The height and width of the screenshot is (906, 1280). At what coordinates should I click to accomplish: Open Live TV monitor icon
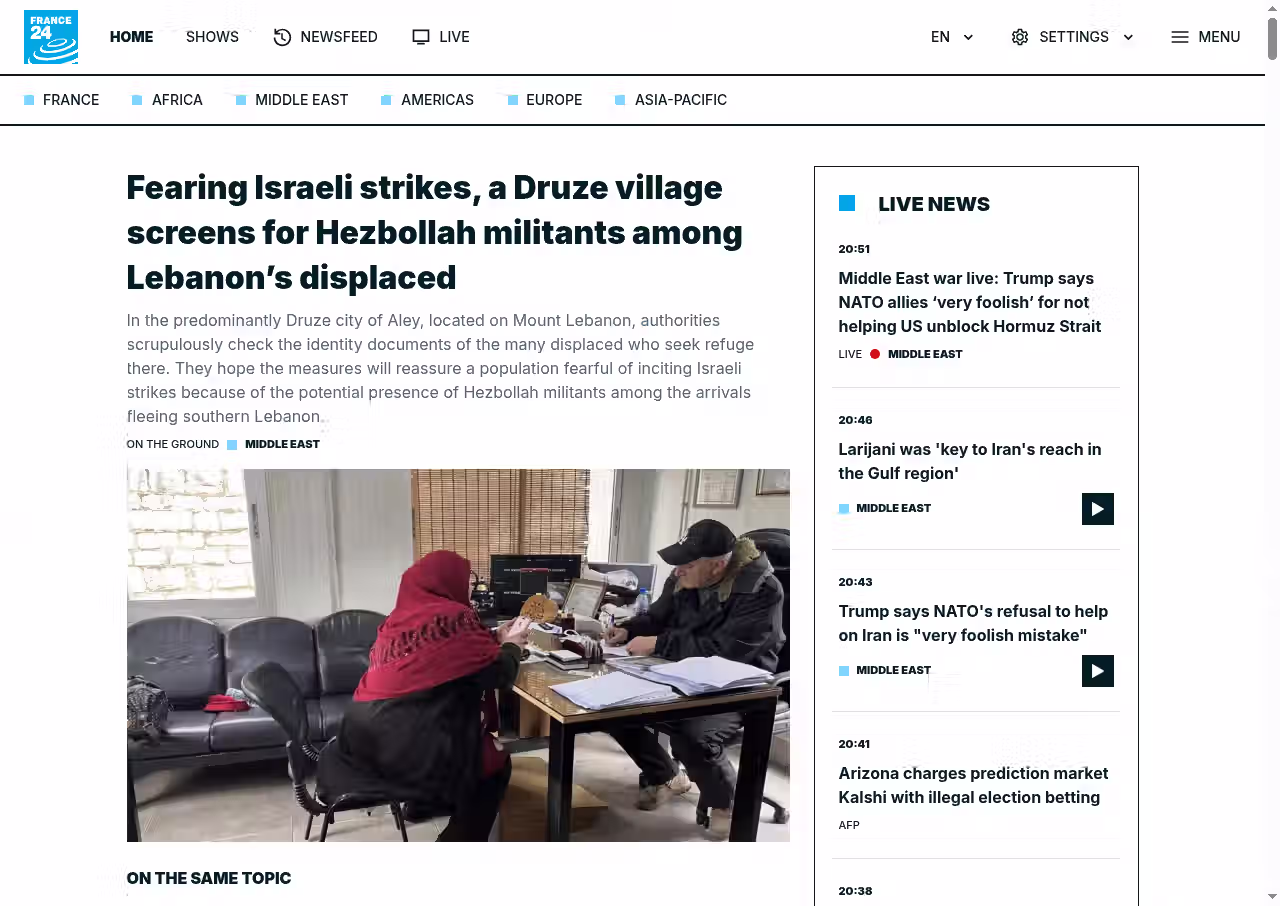click(x=421, y=37)
